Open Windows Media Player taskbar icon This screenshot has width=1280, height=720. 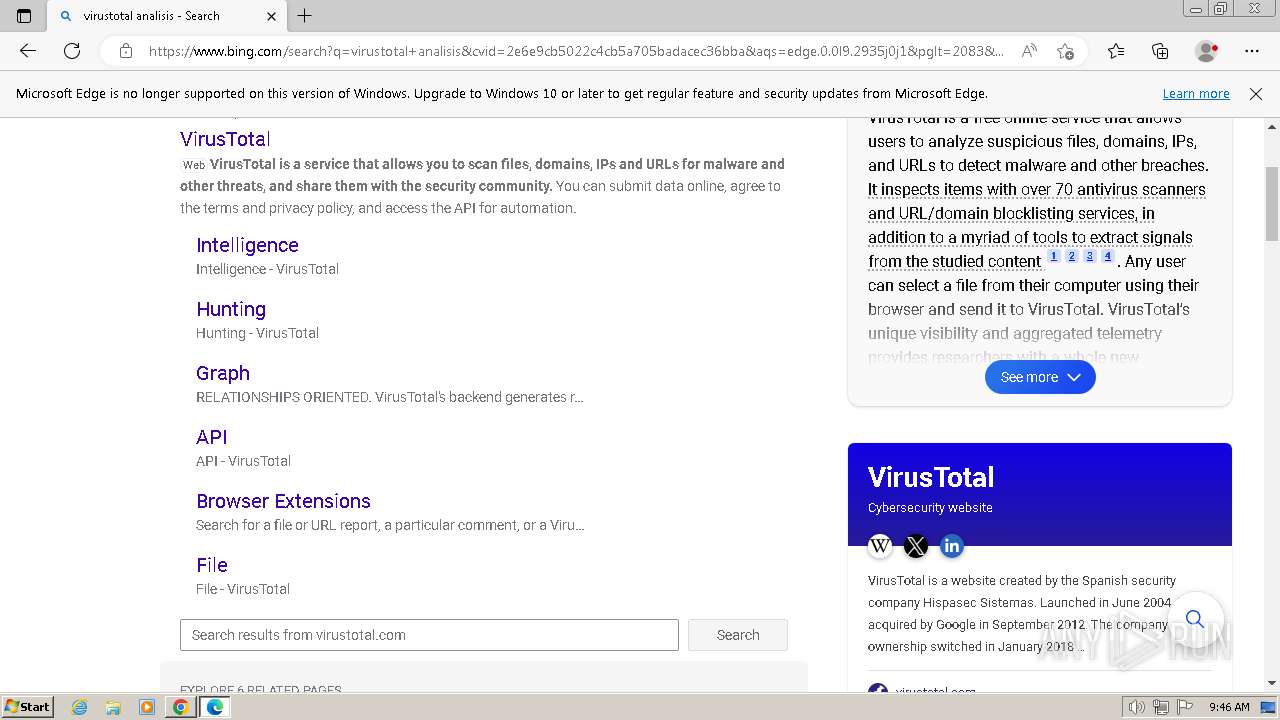(147, 707)
